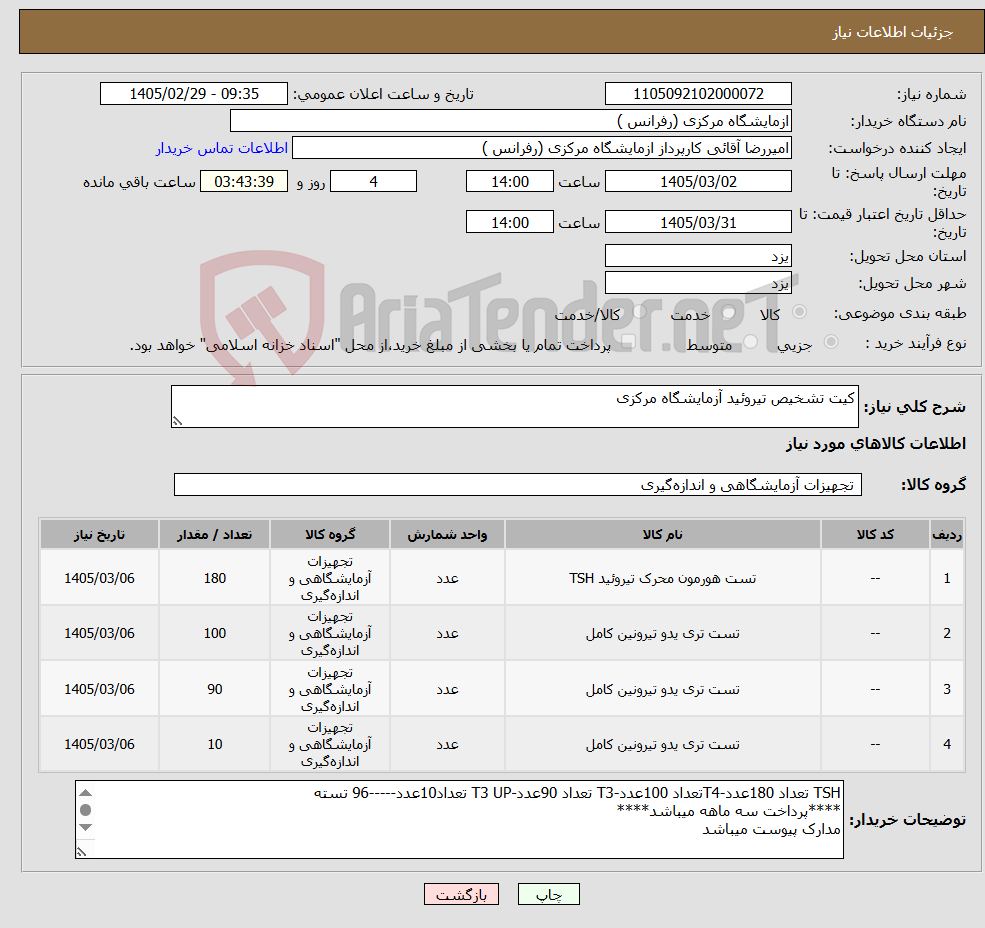This screenshot has width=985, height=928.
Task: Click the need number field 1105092102000072
Action: click(x=698, y=94)
